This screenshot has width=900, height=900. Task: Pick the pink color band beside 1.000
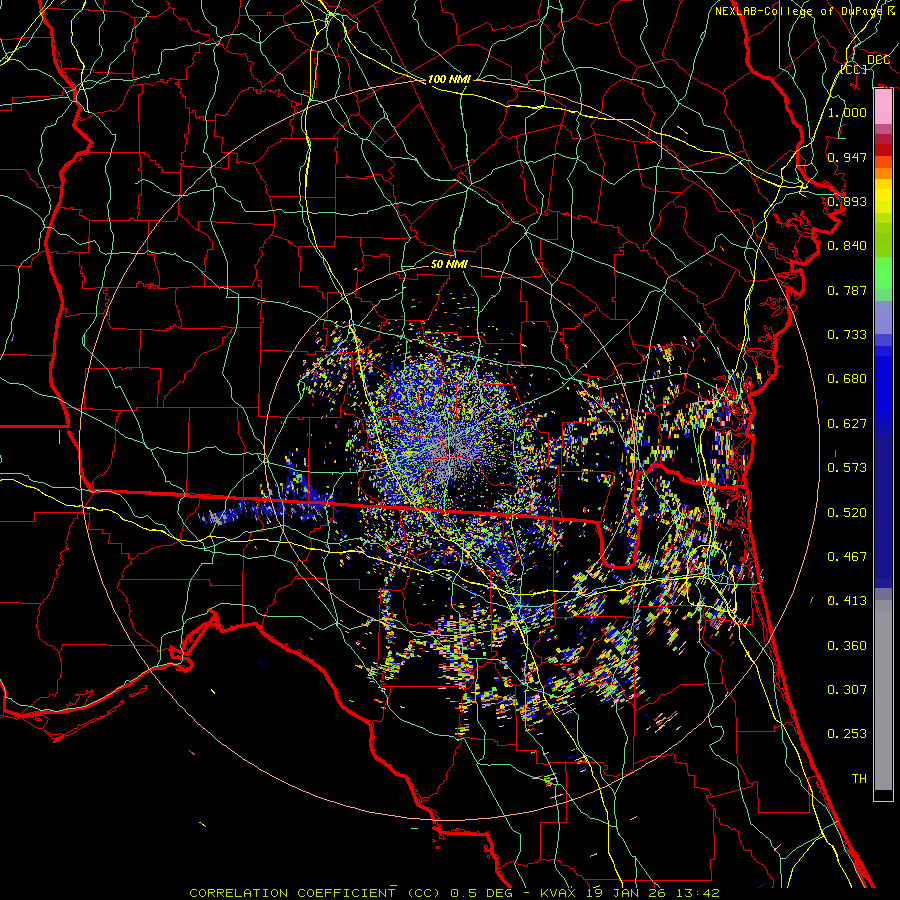coord(883,107)
